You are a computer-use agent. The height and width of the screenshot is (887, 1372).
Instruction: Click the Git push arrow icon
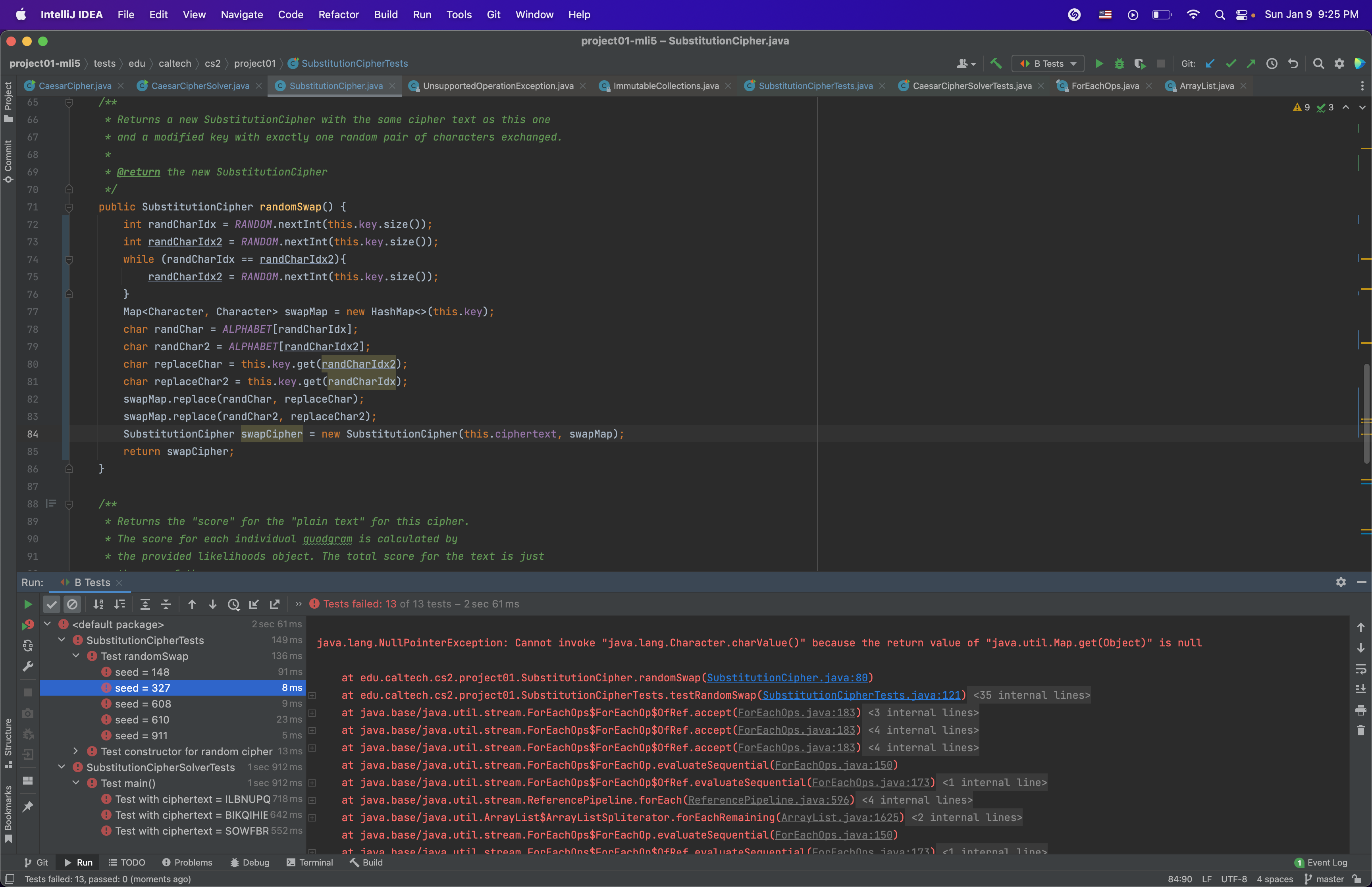click(x=1251, y=64)
